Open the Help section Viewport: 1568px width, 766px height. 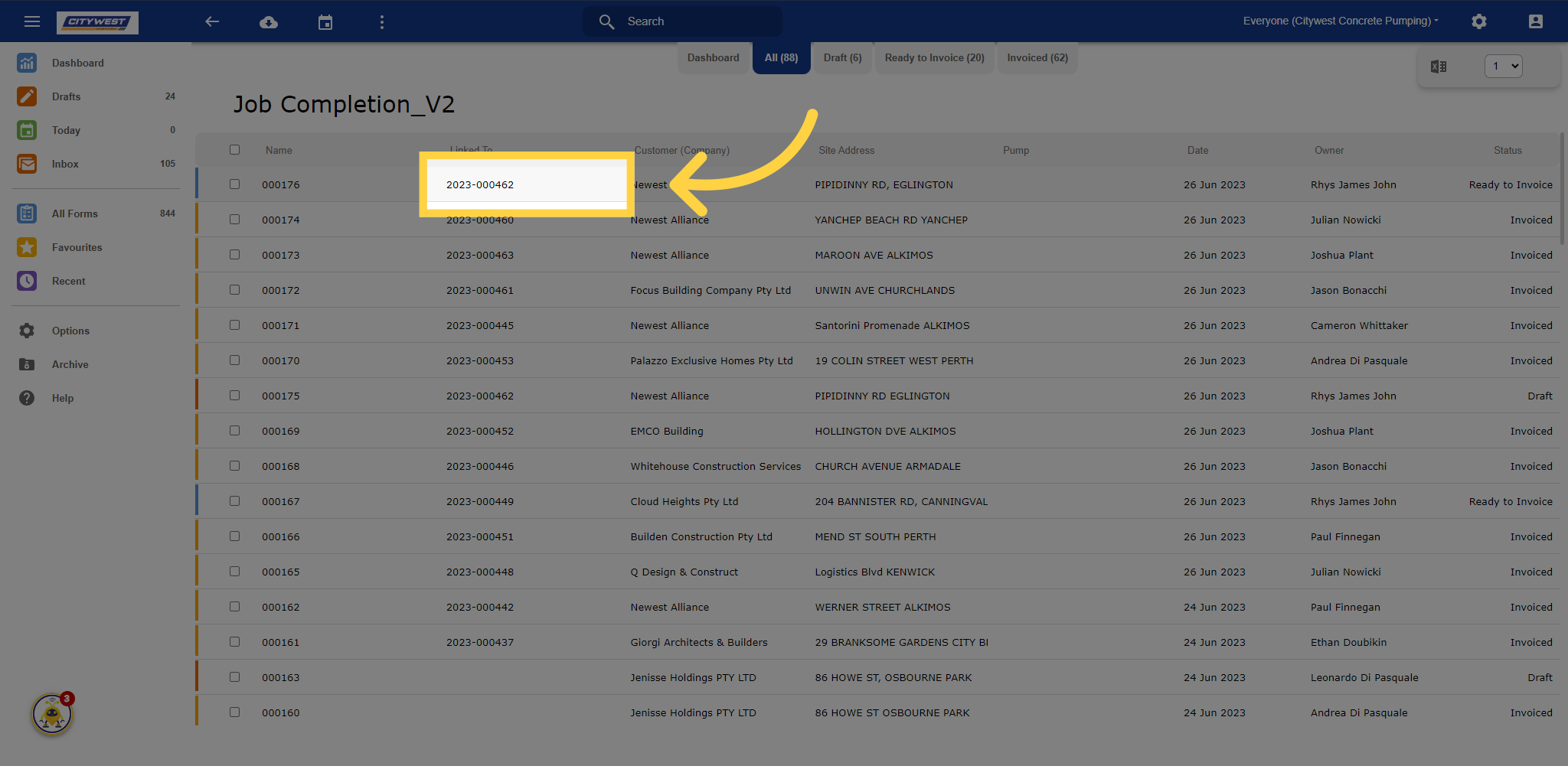click(27, 398)
